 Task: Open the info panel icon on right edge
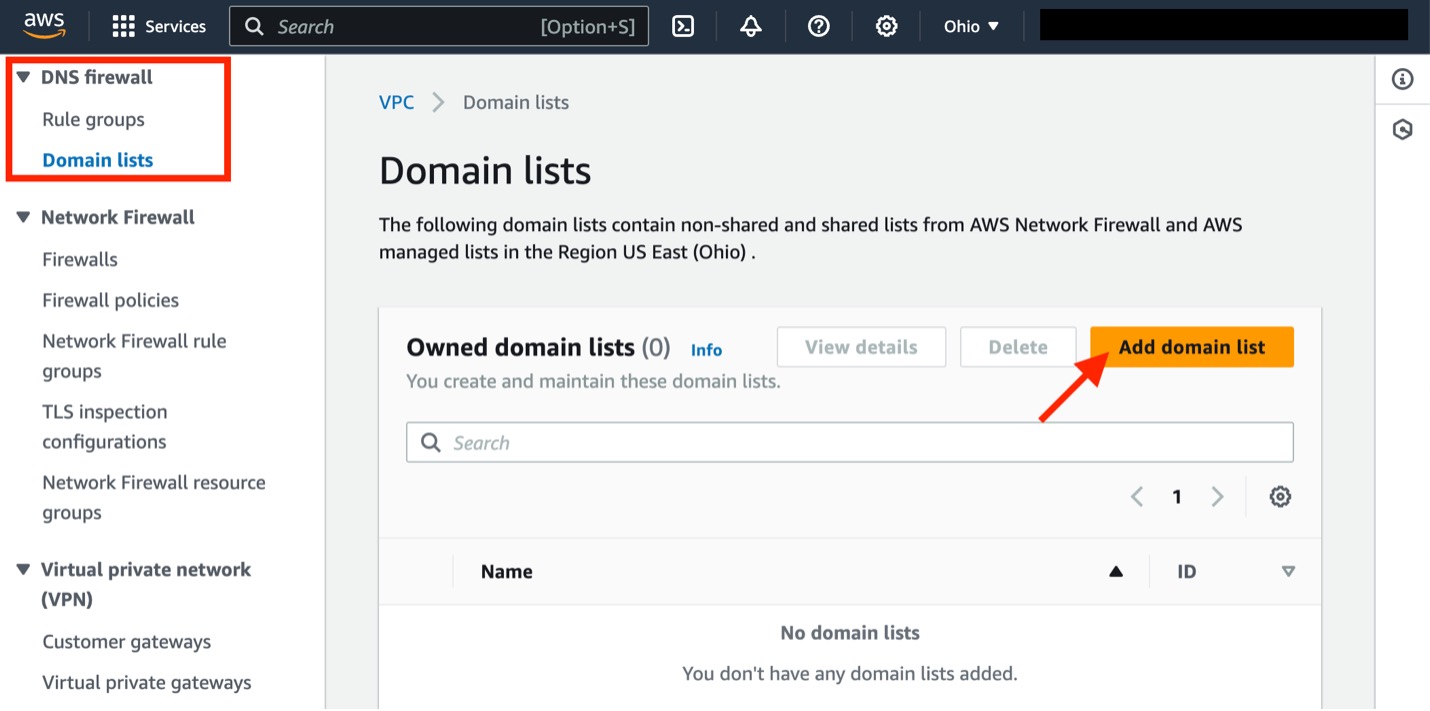[x=1403, y=79]
